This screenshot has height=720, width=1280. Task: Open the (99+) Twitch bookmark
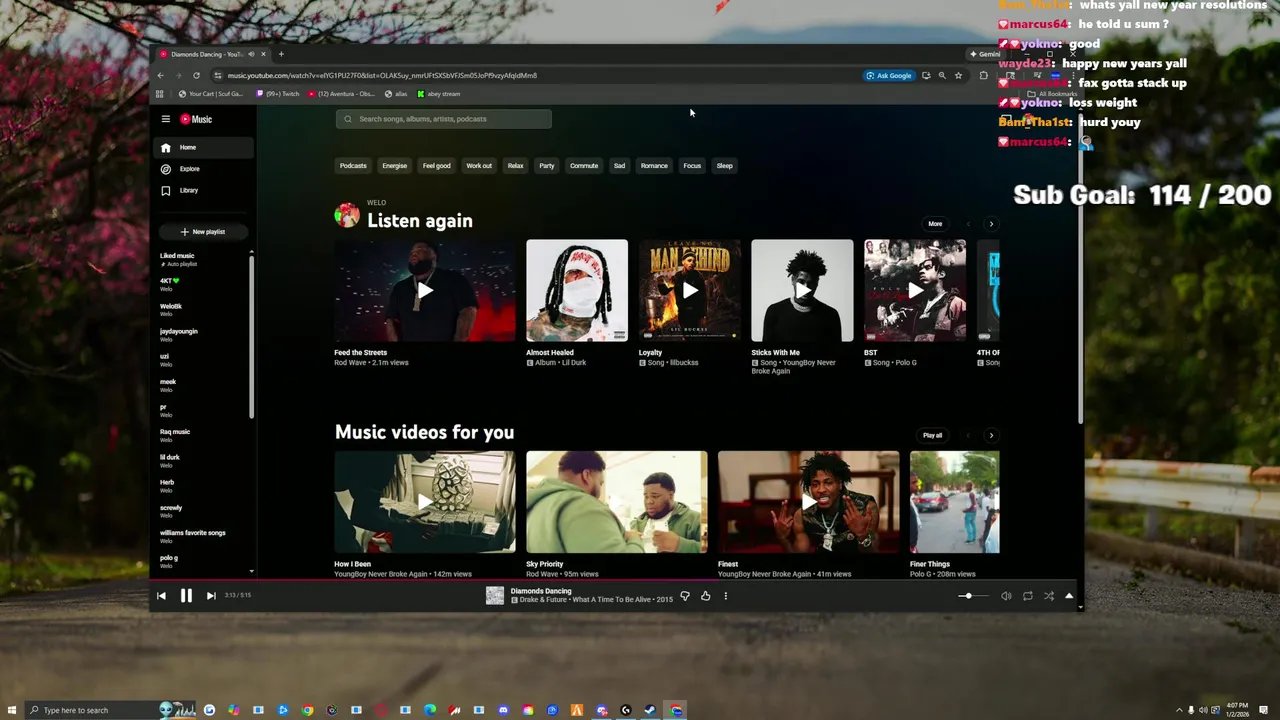(278, 94)
